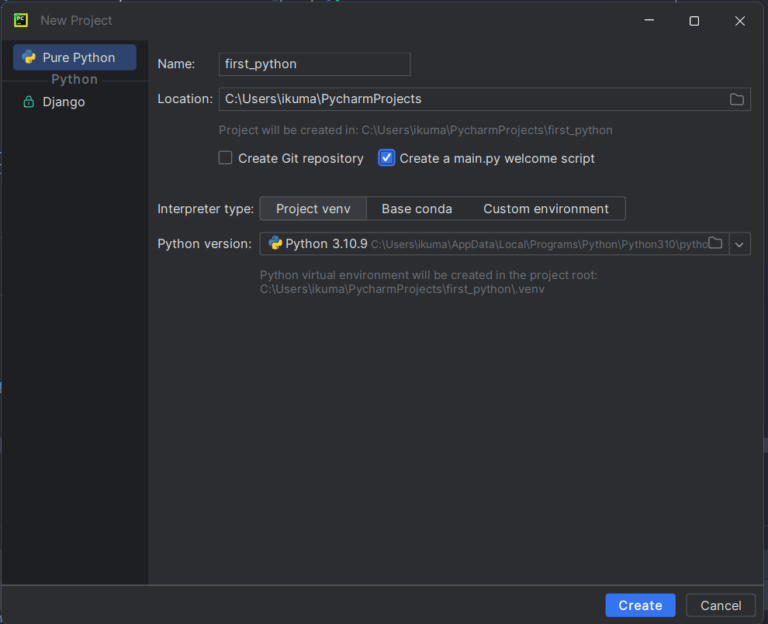This screenshot has width=768, height=624.
Task: Select the Project venv interpreter type
Action: (313, 209)
